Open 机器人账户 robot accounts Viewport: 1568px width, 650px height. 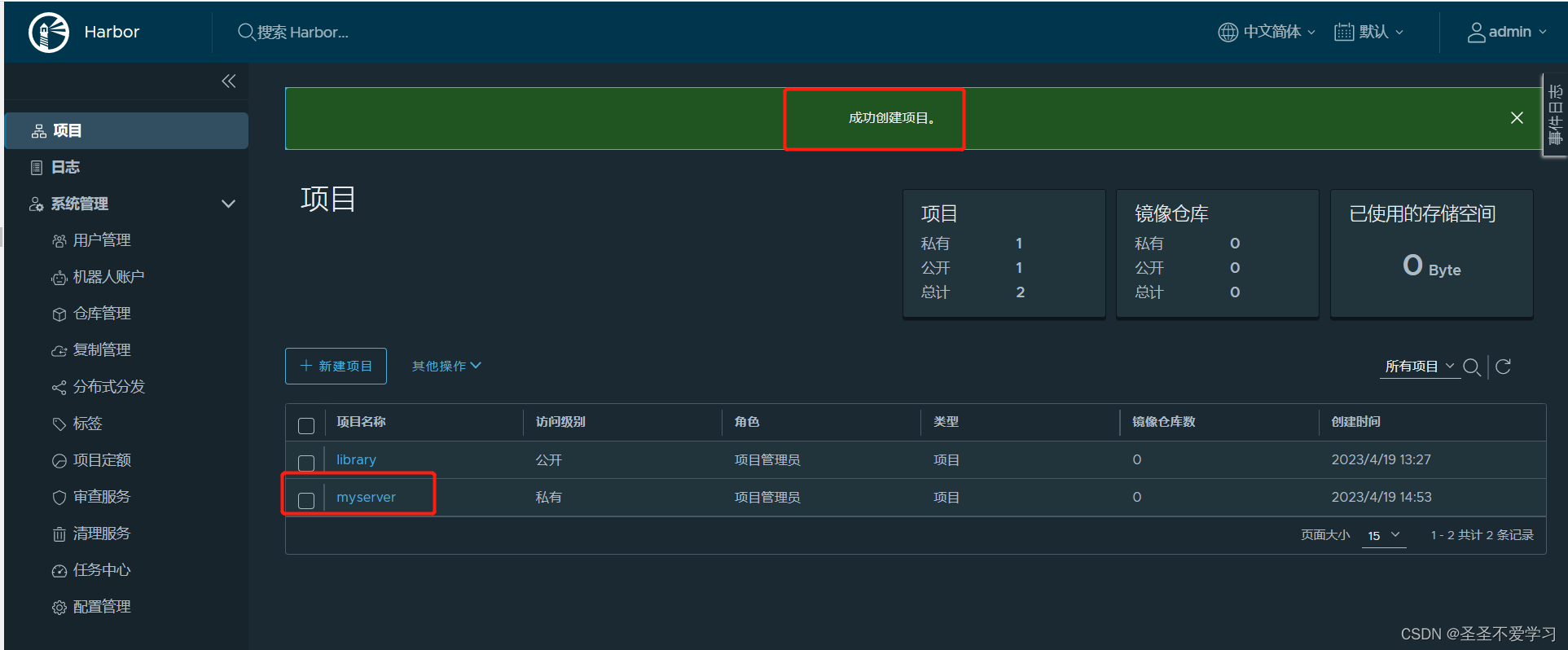coord(108,277)
